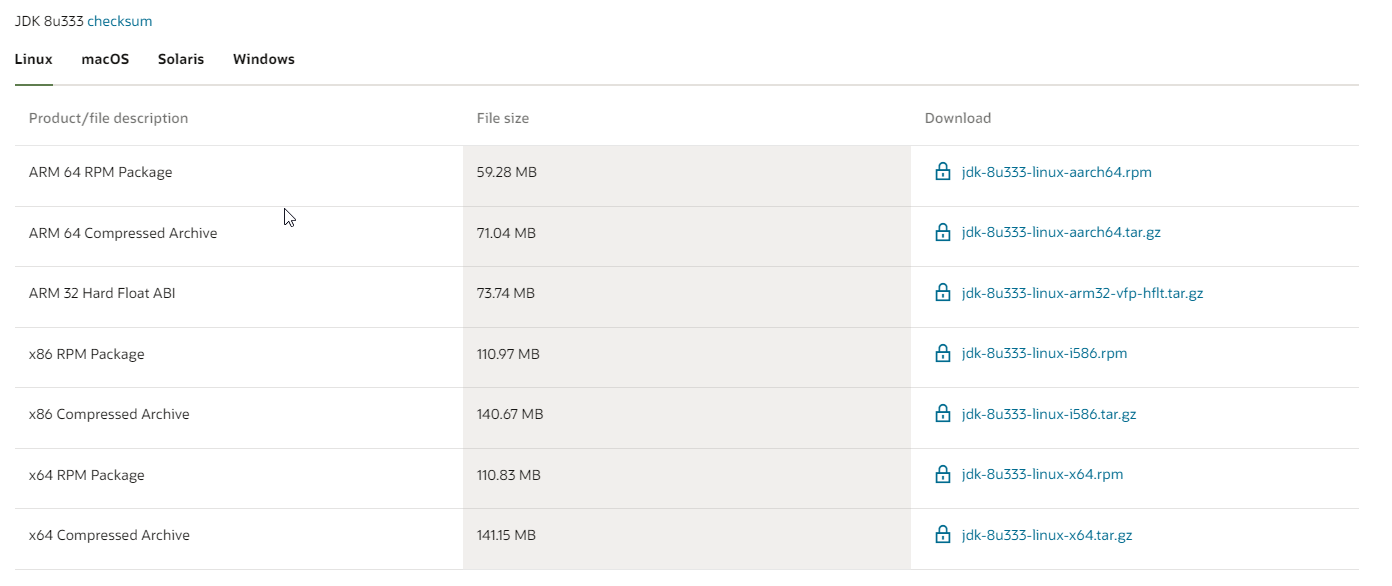Click the x64 Compressed Archive description cell
Screen dimensions: 1392x586
click(109, 535)
